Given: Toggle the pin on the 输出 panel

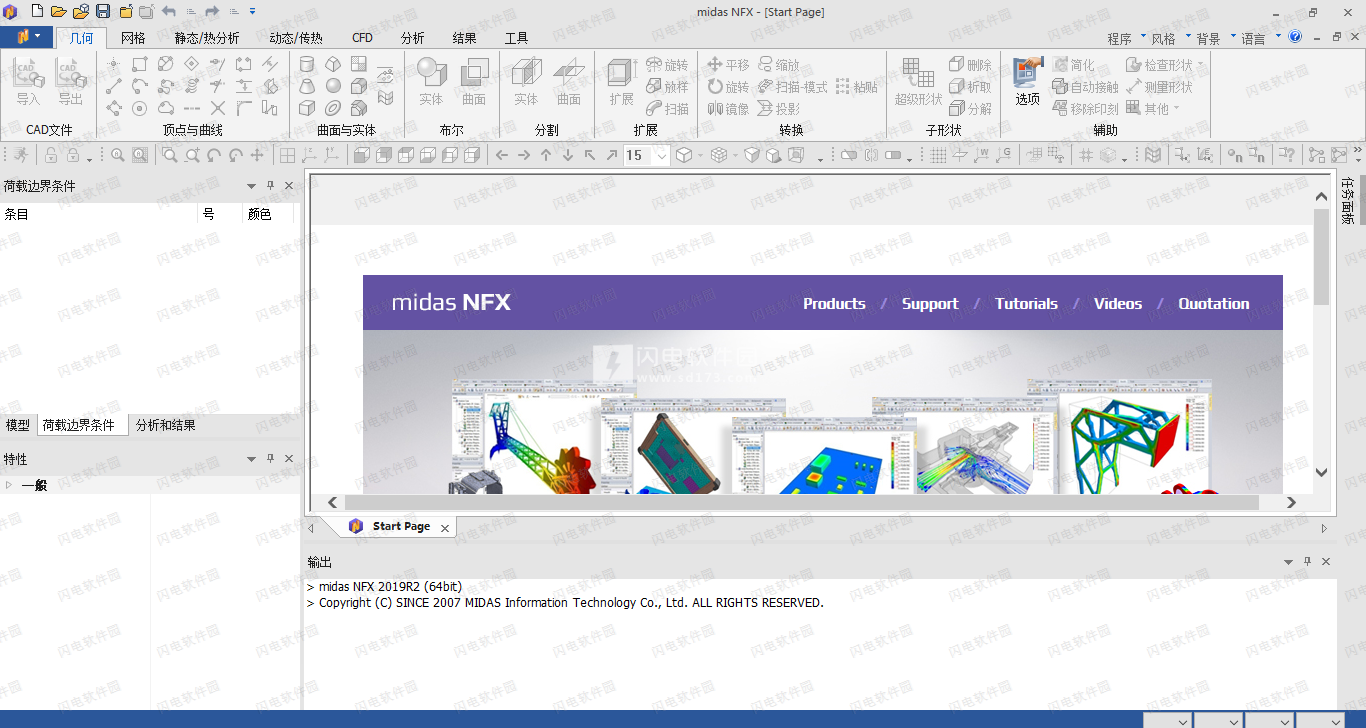Looking at the screenshot, I should point(1307,562).
